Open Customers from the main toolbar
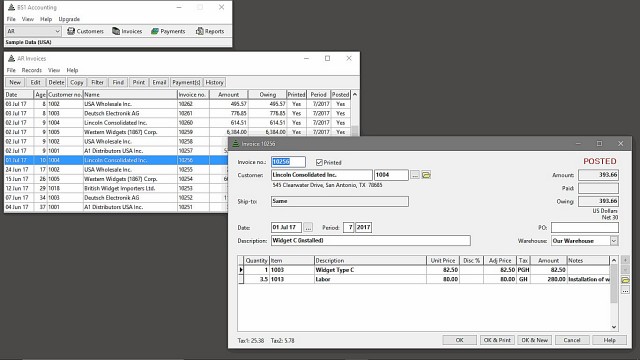The image size is (640, 360). 85,31
